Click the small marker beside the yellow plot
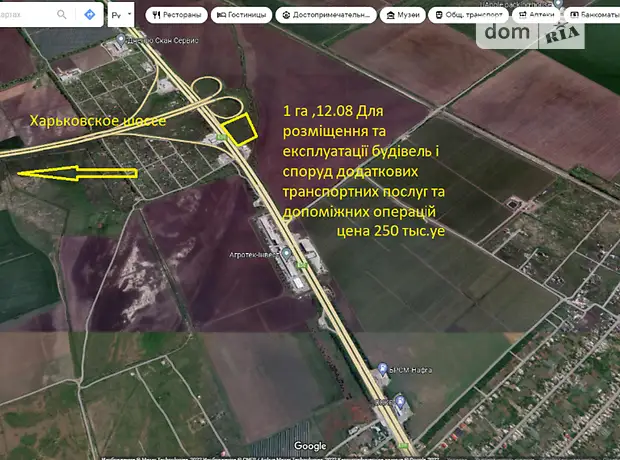Viewport: 620px width, 460px height. point(218,138)
